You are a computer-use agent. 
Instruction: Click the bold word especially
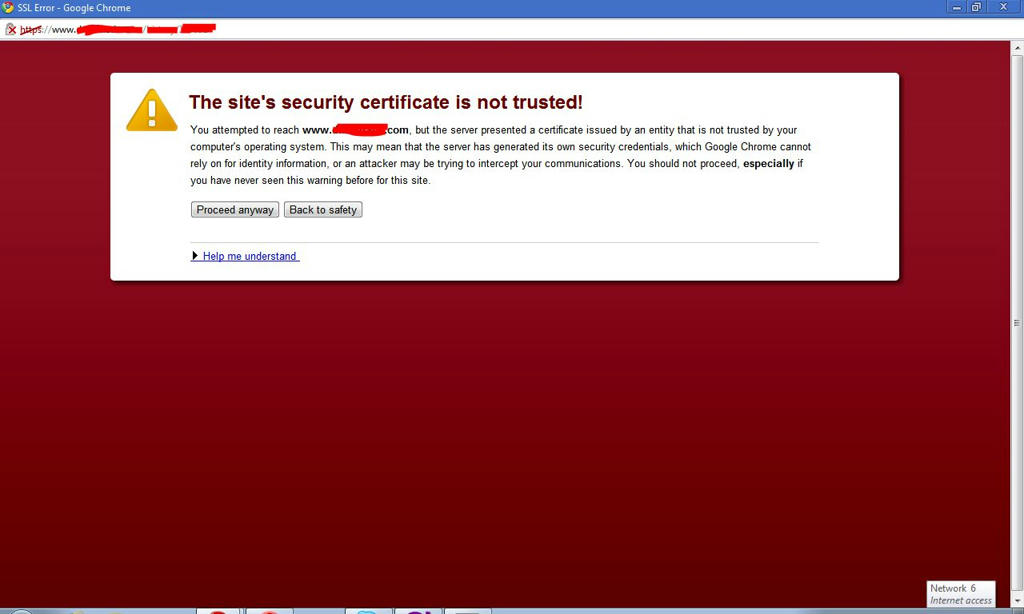pos(769,163)
